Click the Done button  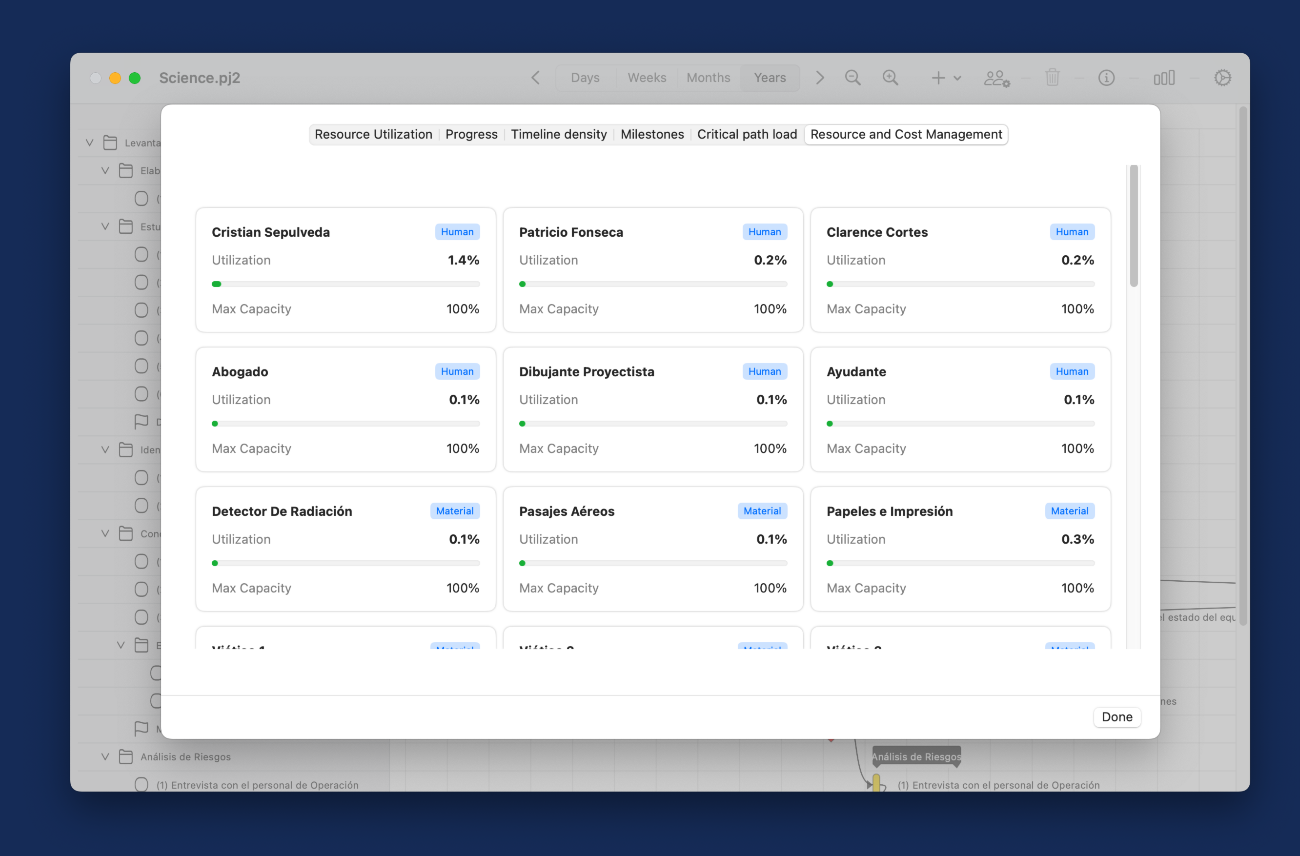coord(1117,717)
